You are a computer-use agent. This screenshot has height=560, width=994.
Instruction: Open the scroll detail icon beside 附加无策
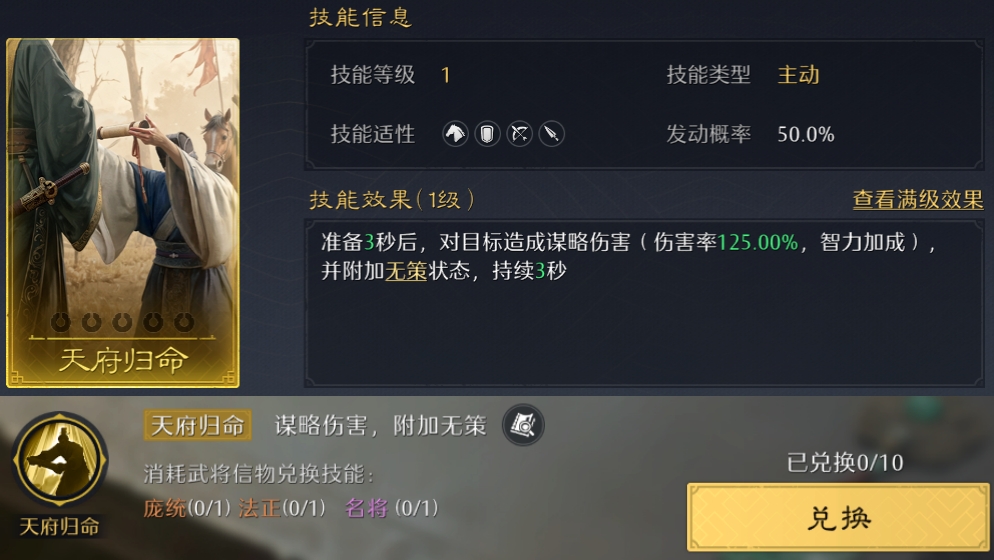523,425
